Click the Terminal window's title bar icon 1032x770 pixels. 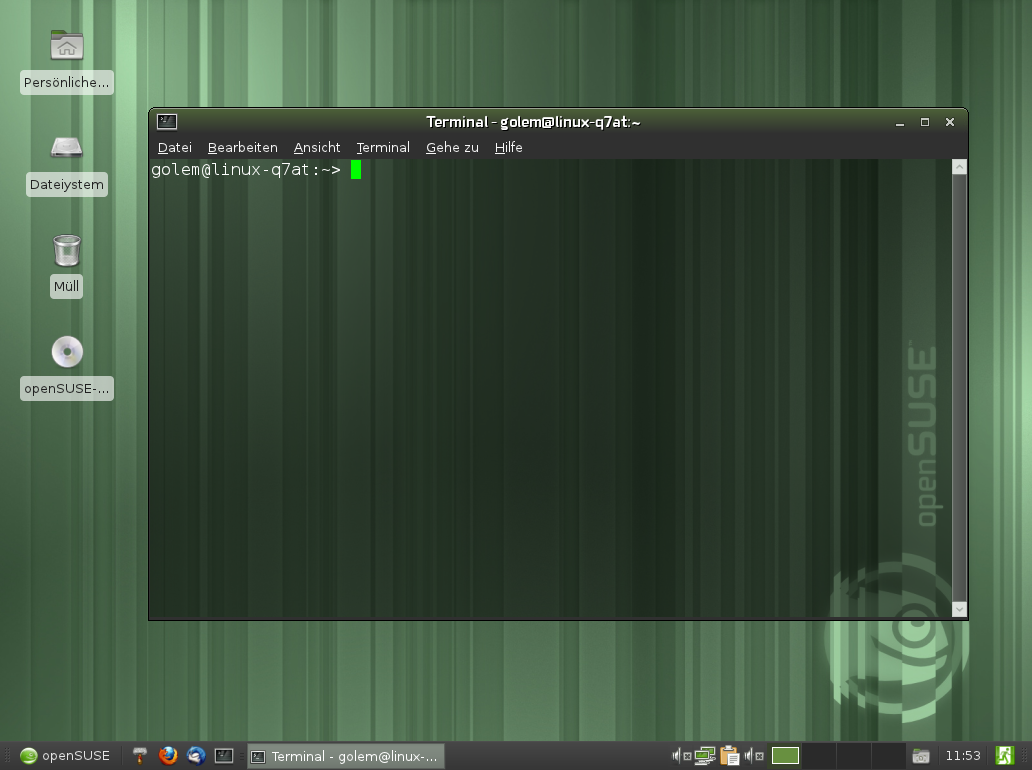(167, 121)
